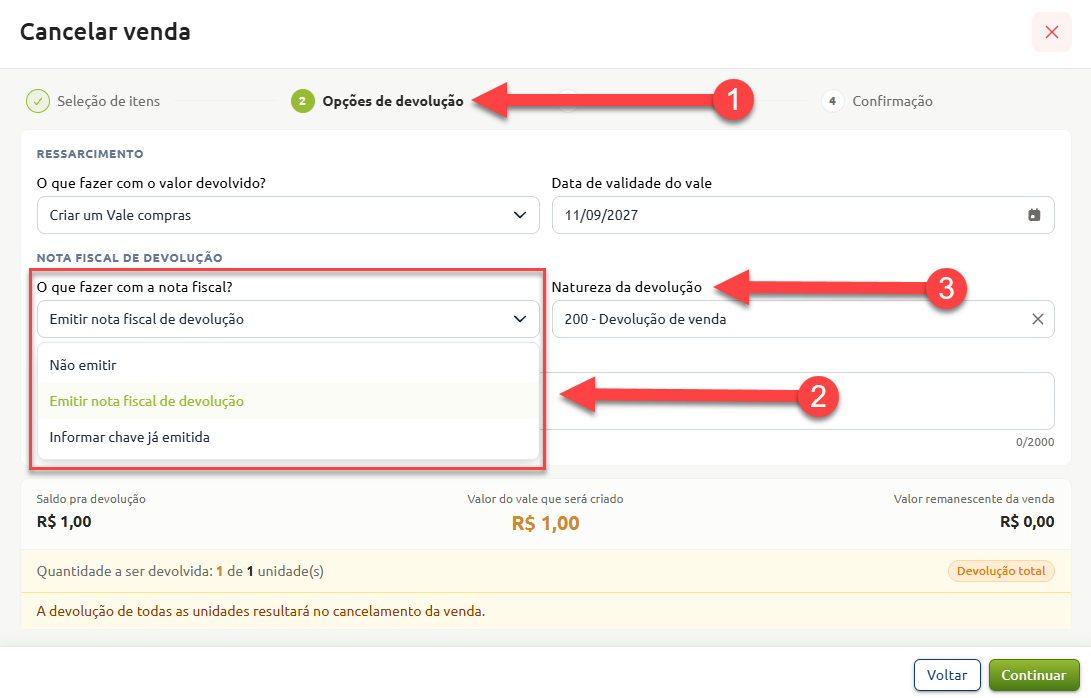This screenshot has width=1091, height=698.
Task: Open the 'Criar um Vale compras' dropdown
Action: 288,215
